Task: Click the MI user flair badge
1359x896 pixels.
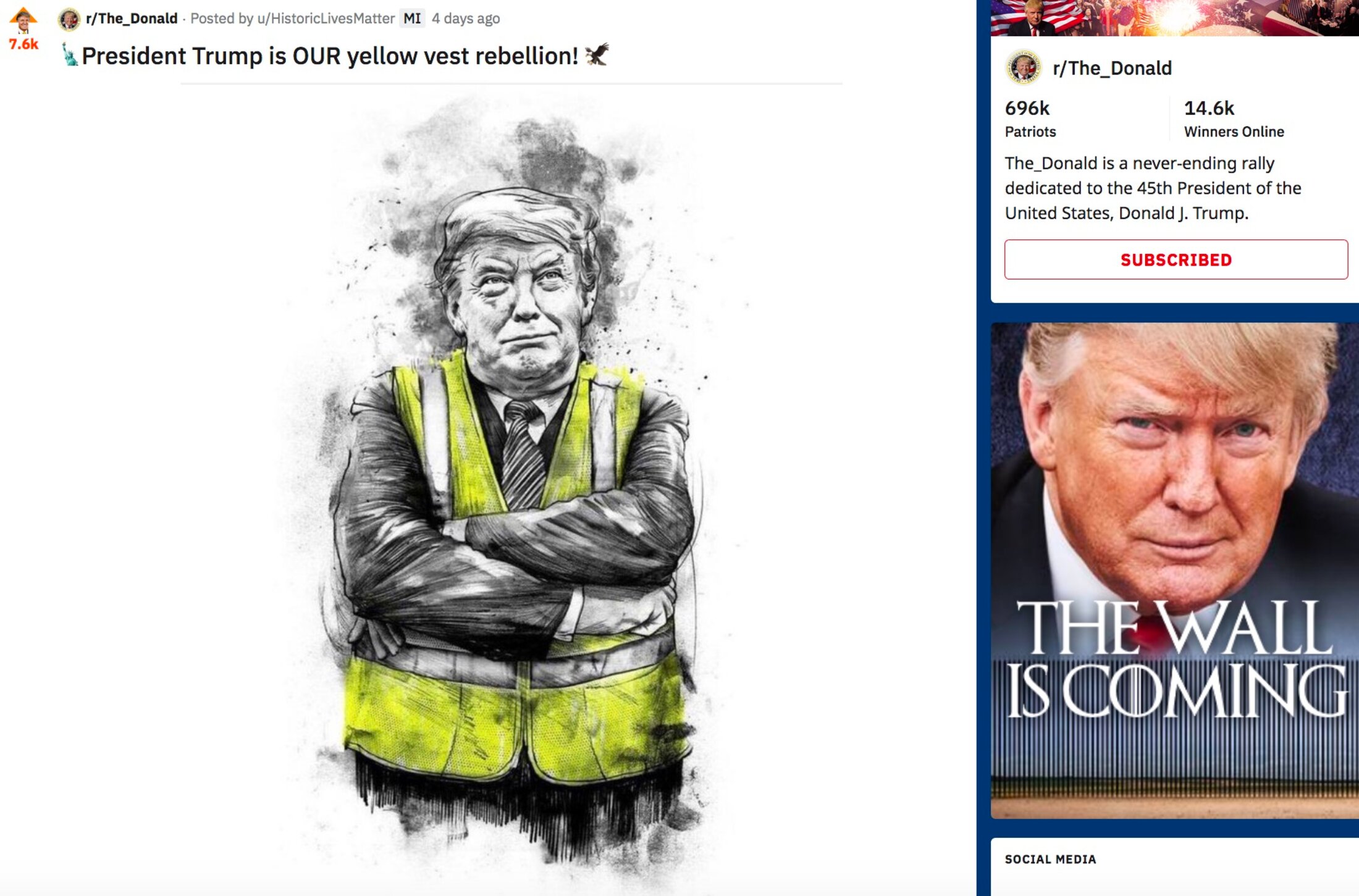Action: pos(412,19)
